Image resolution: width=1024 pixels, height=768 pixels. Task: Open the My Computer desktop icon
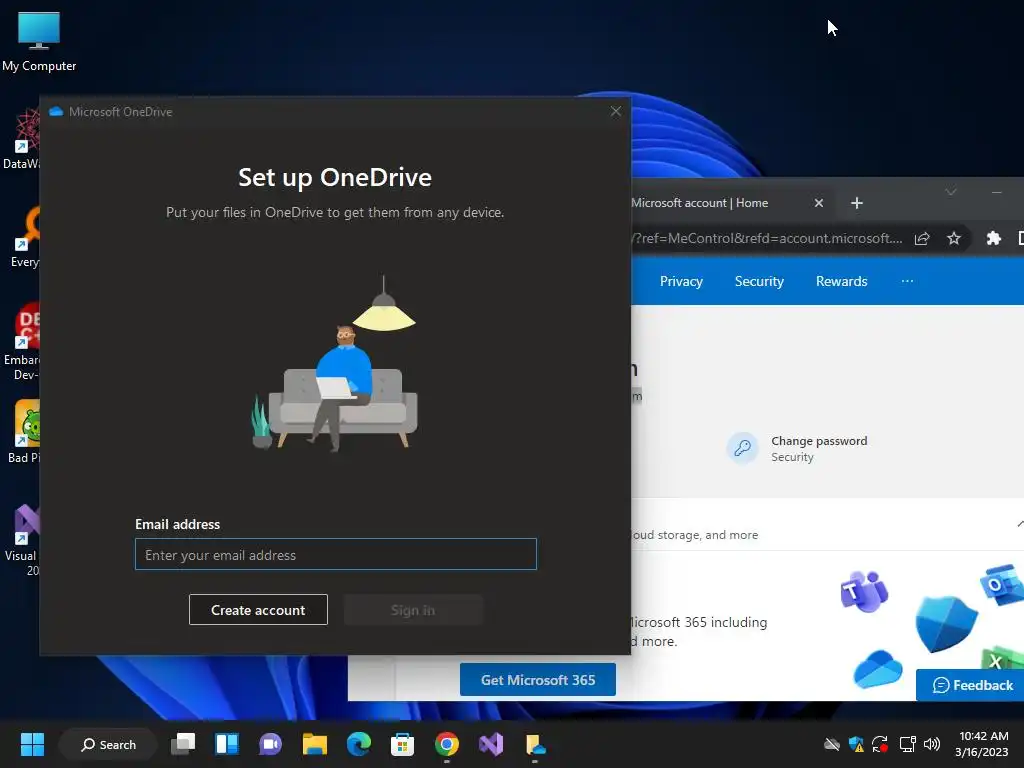pyautogui.click(x=39, y=40)
